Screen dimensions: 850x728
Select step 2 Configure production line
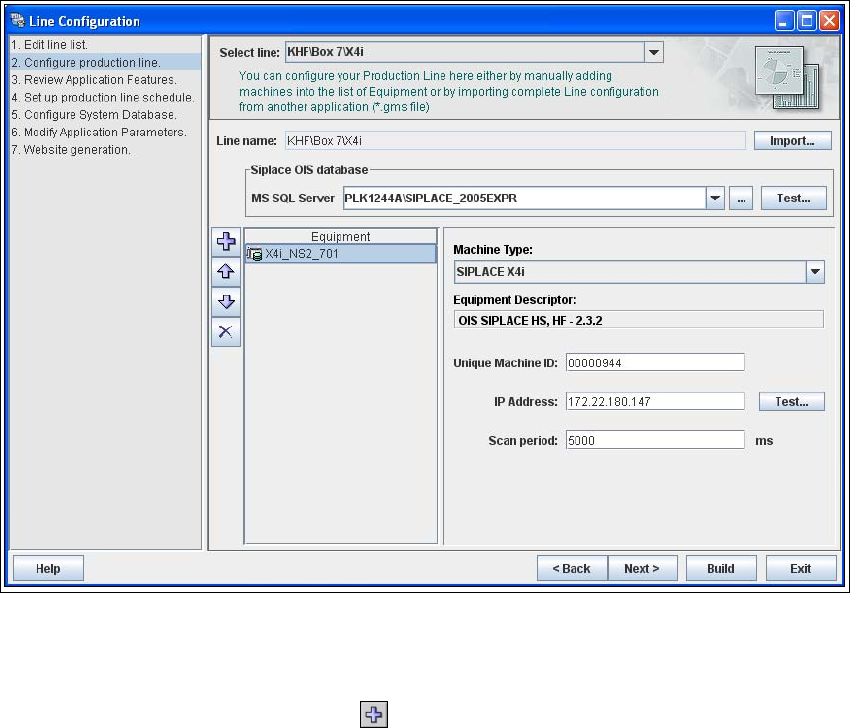(105, 62)
